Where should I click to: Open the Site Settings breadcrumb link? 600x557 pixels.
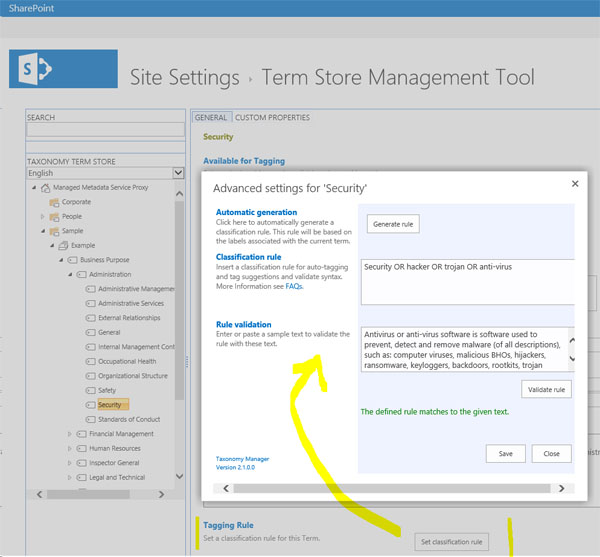(x=184, y=77)
